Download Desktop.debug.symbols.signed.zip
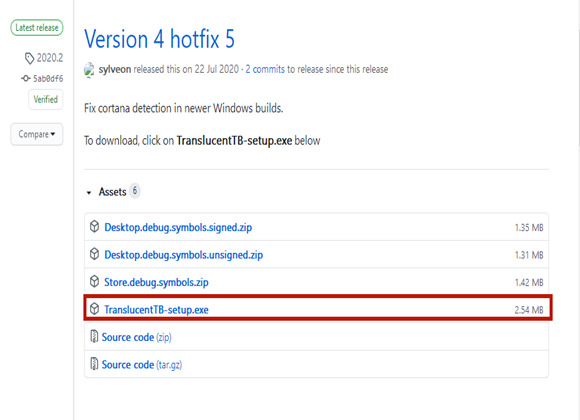Image resolution: width=580 pixels, height=420 pixels. pos(178,227)
